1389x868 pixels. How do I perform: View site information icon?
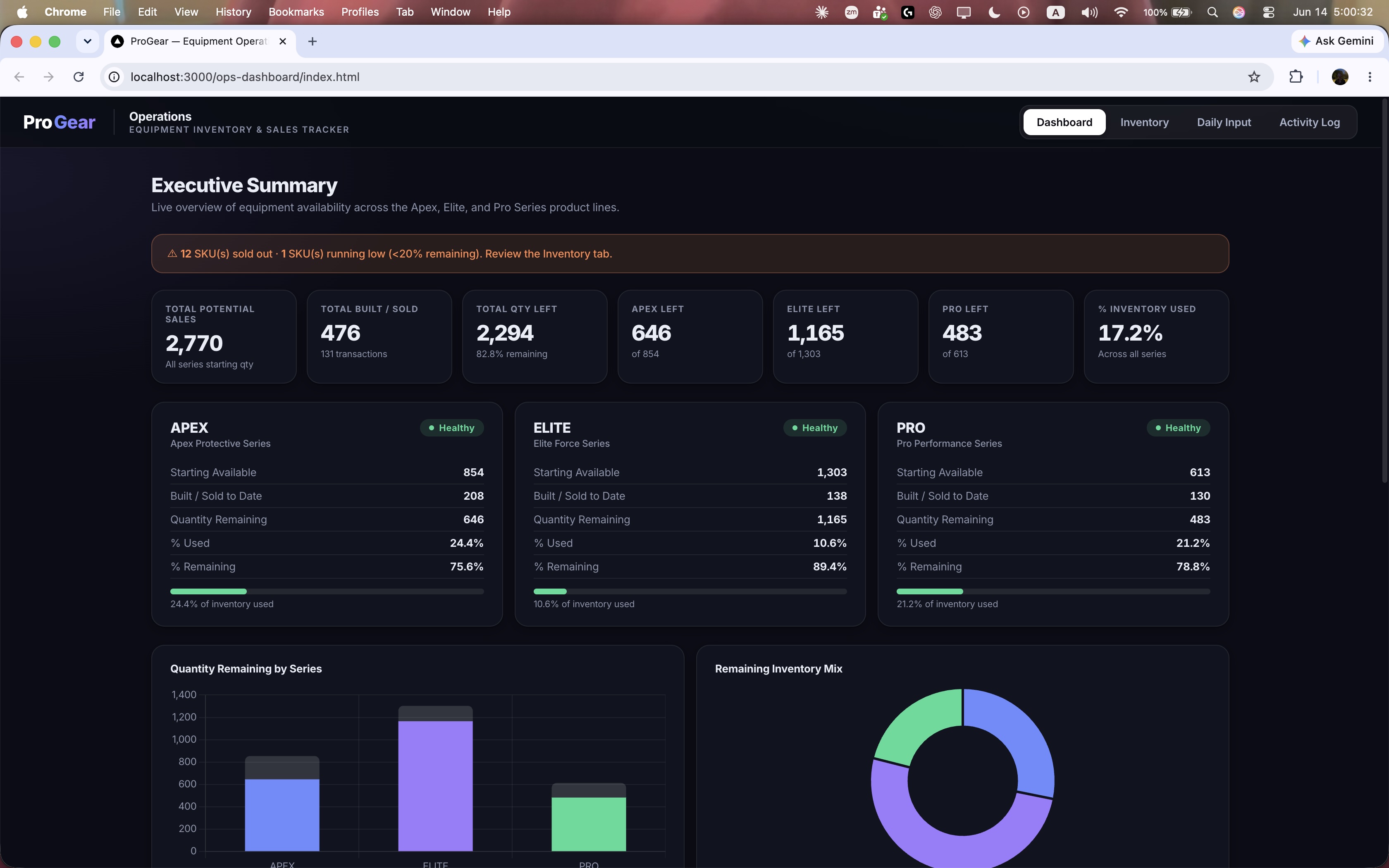115,77
